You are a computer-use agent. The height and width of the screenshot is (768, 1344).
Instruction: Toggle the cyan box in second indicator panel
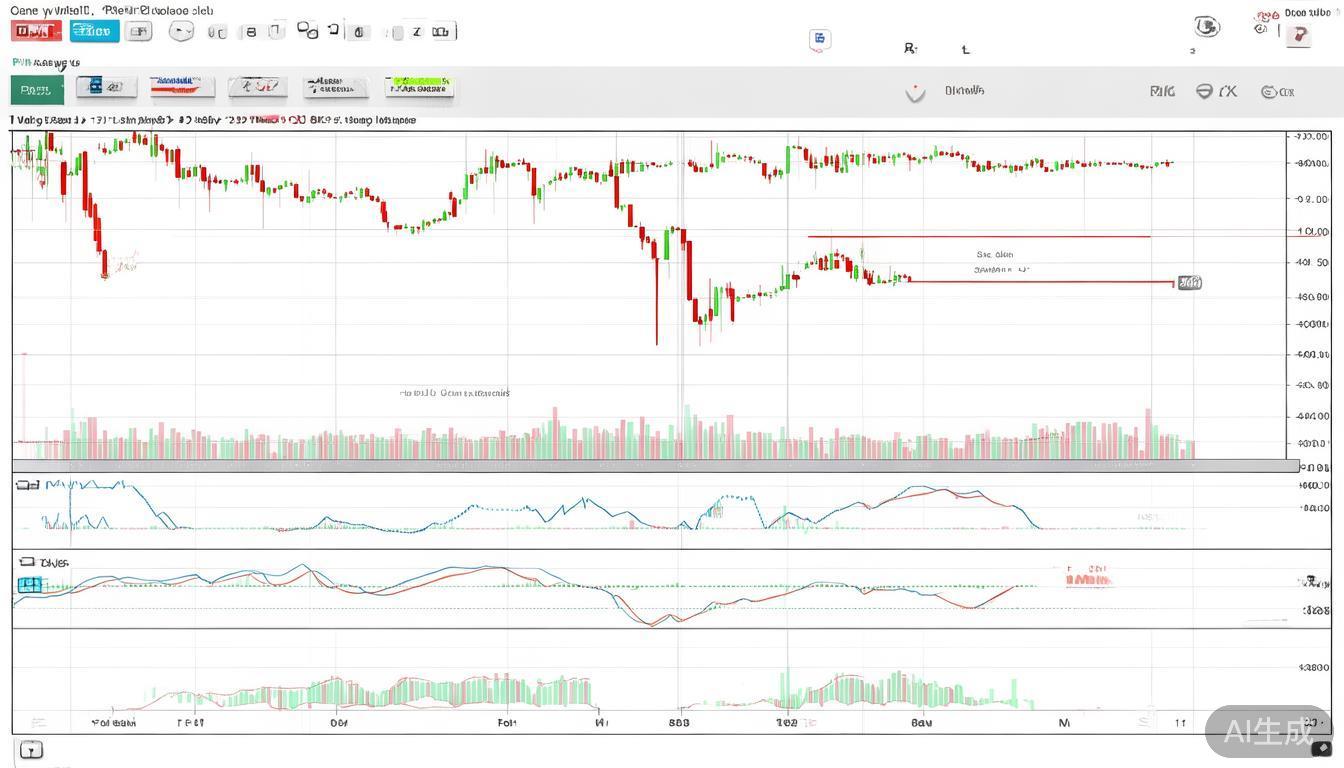[x=30, y=585]
